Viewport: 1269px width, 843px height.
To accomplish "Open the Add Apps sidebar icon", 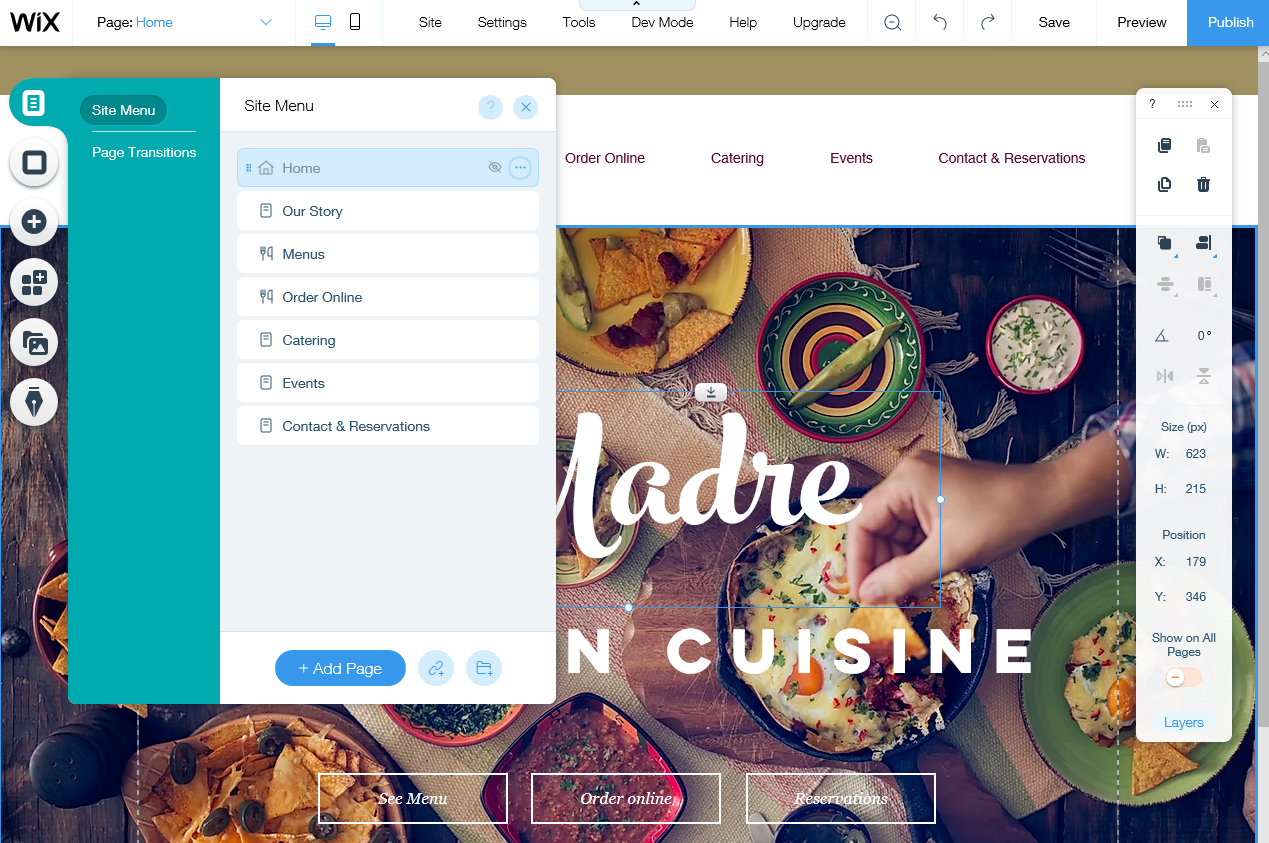I will tap(34, 282).
